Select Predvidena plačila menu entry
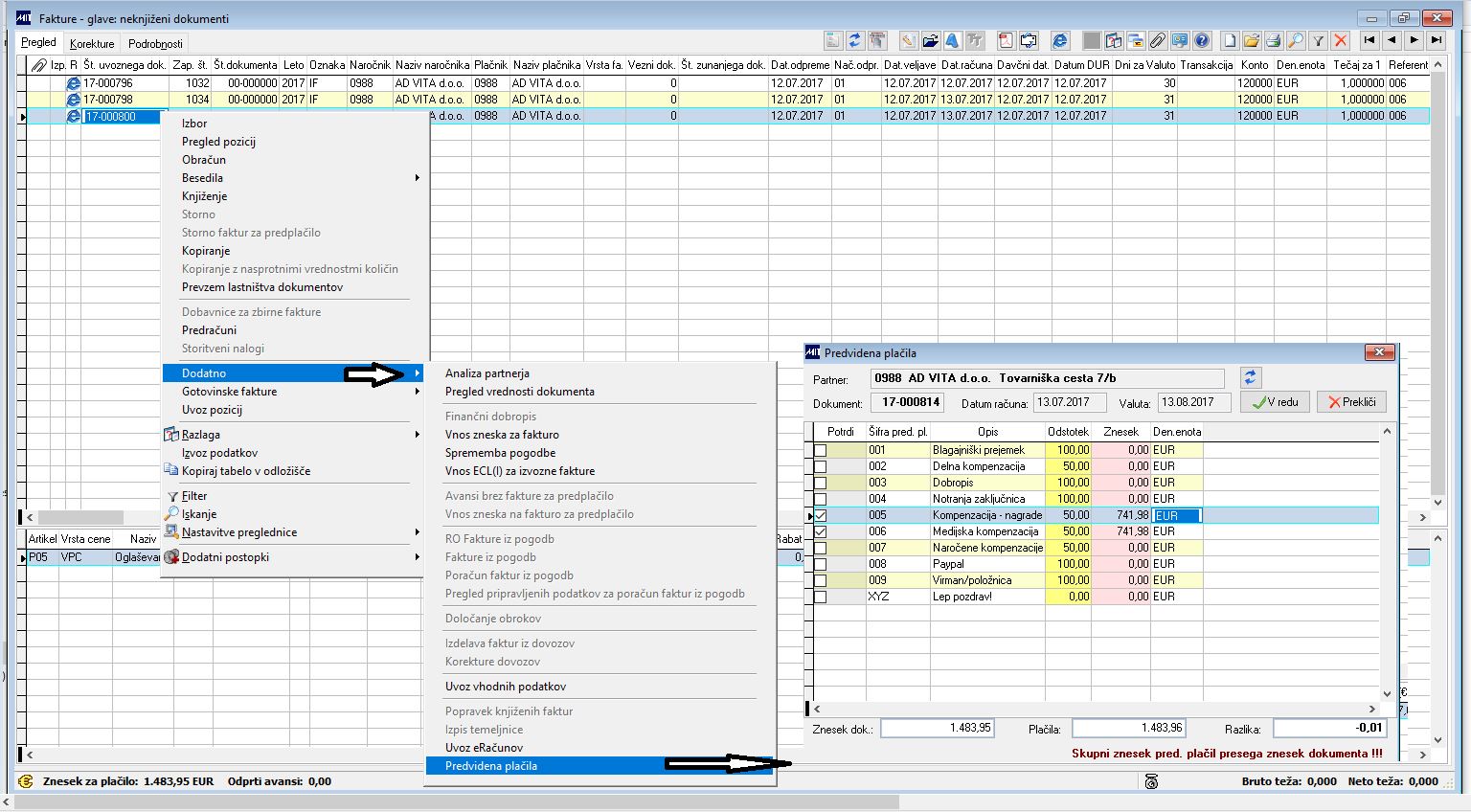Screen dimensions: 1471x812 pyautogui.click(x=600, y=766)
